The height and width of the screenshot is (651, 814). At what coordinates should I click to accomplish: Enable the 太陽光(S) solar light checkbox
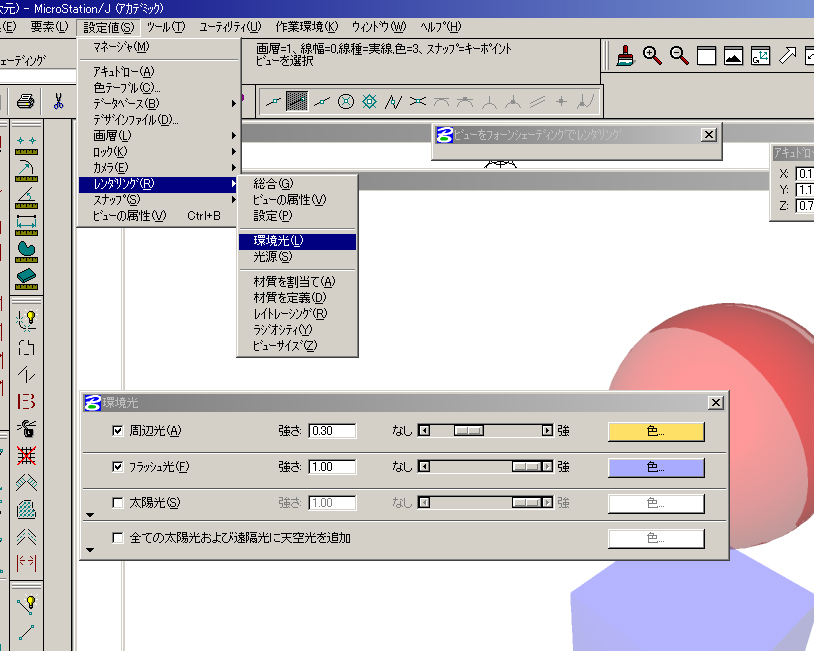tap(118, 503)
